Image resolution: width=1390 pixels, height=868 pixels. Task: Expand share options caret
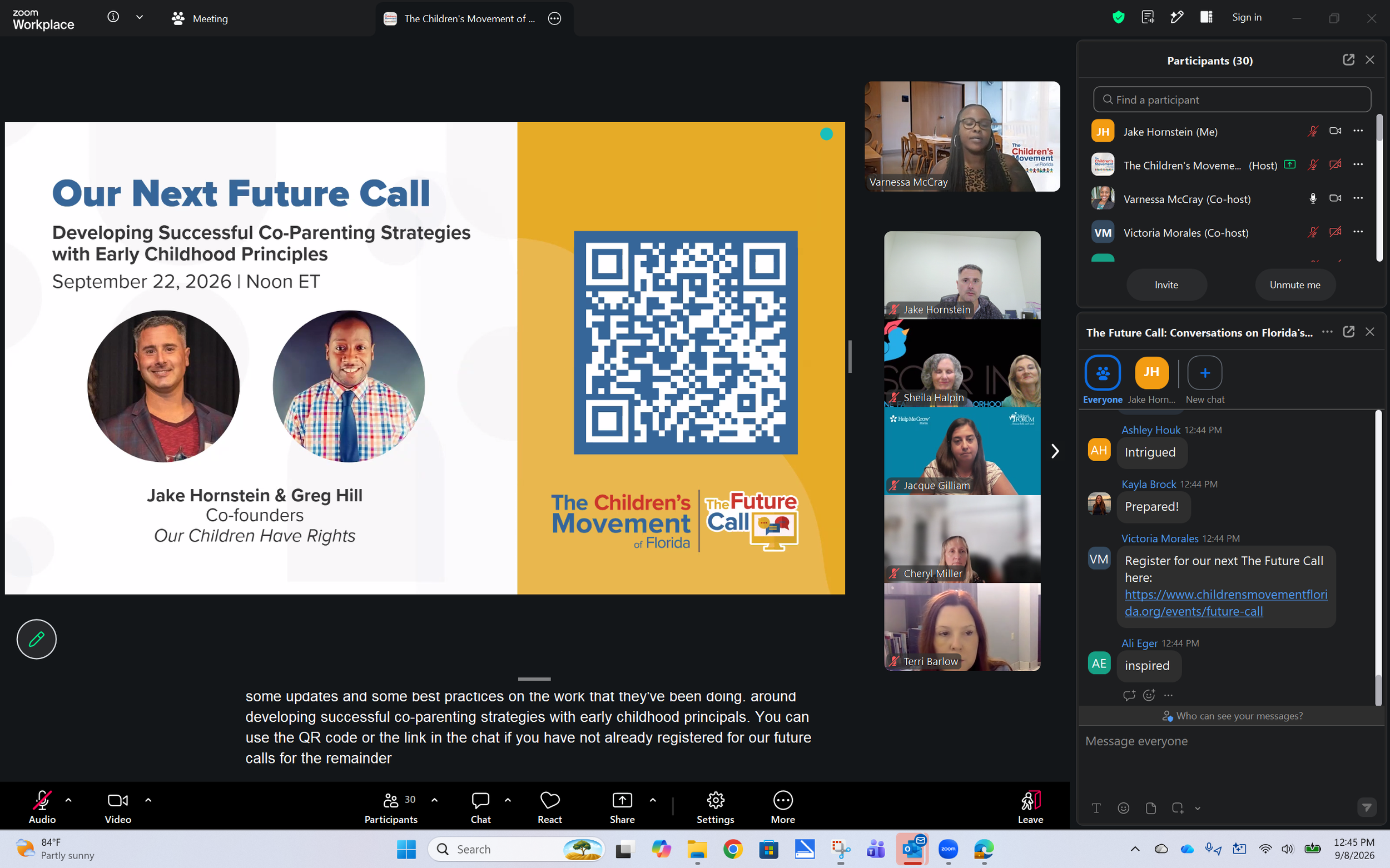(x=653, y=800)
